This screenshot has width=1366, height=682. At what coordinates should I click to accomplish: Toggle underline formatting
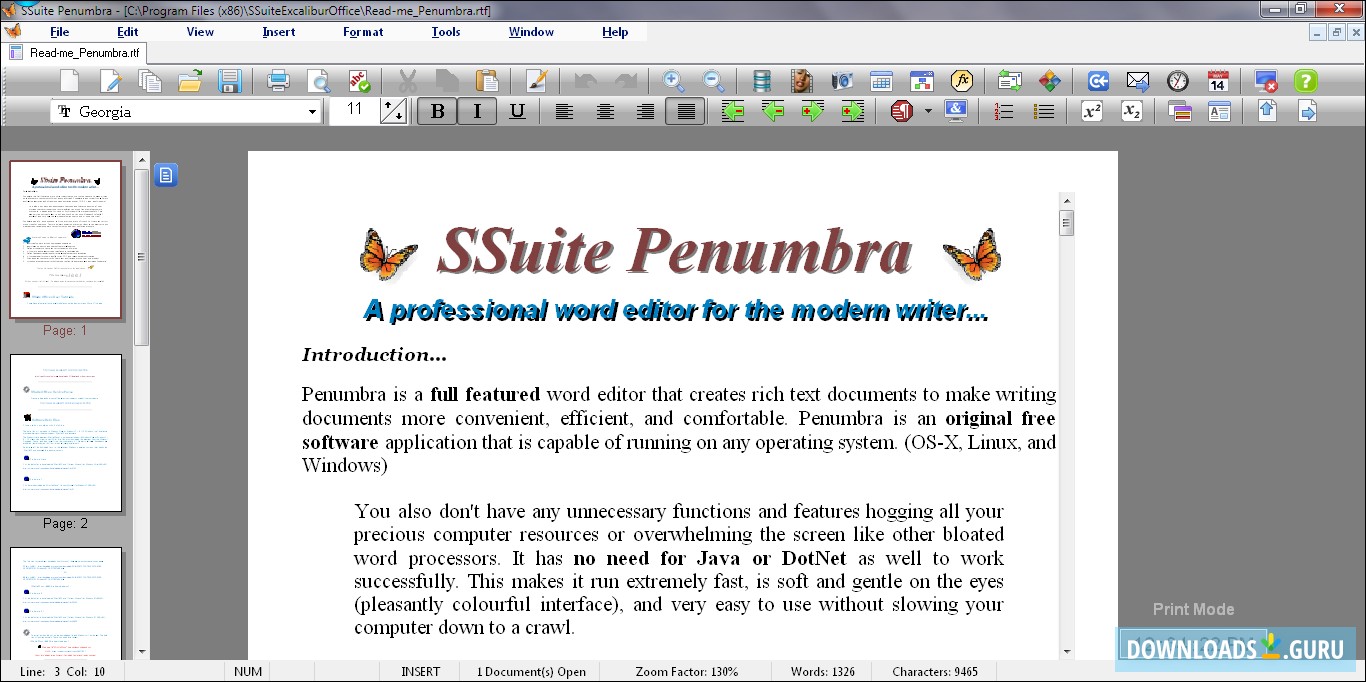tap(517, 111)
